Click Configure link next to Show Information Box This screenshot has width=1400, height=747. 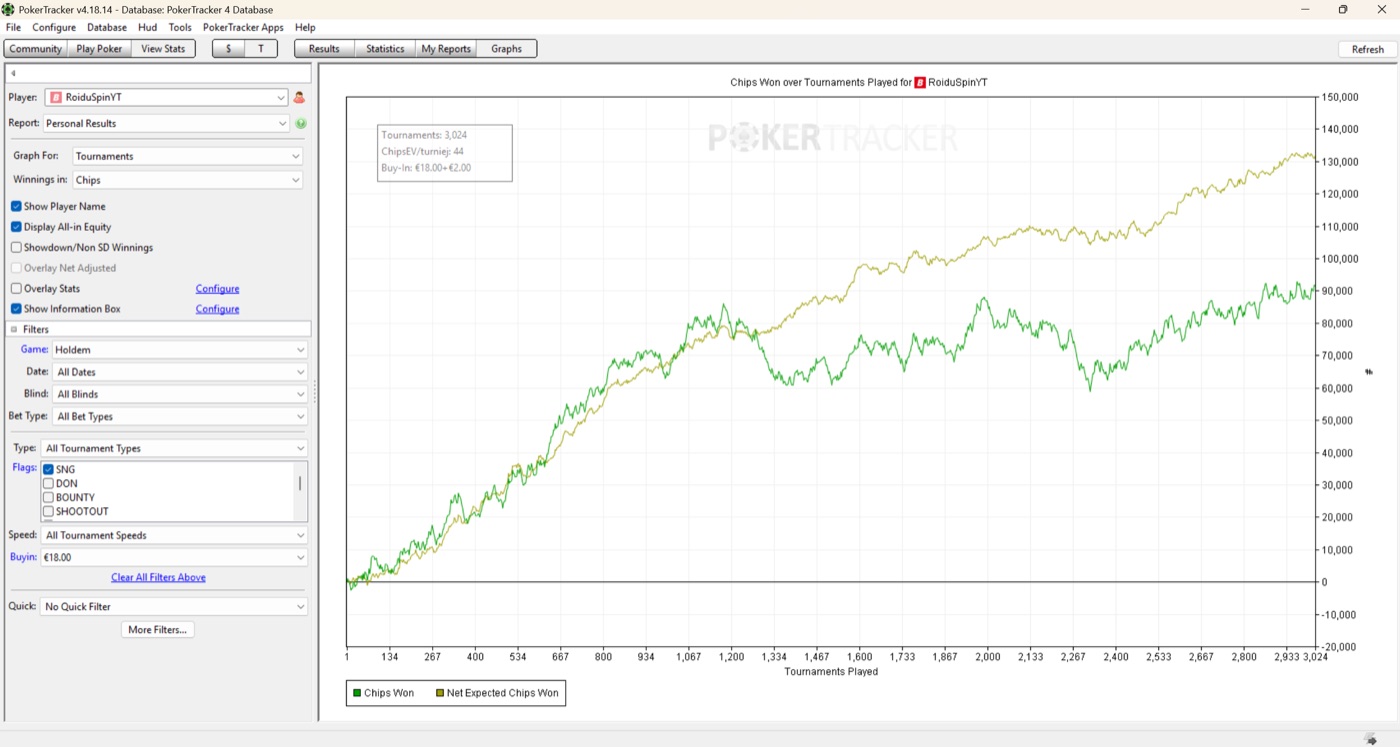point(217,309)
